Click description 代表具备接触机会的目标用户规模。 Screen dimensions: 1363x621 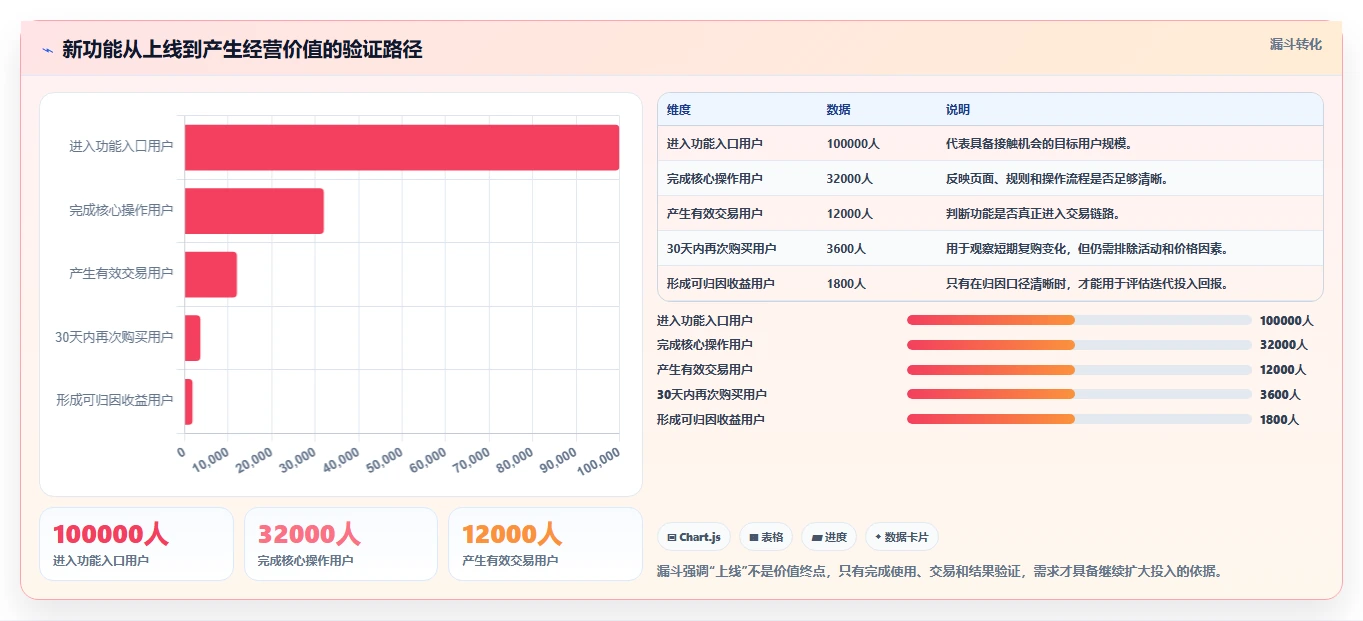[x=1039, y=144]
